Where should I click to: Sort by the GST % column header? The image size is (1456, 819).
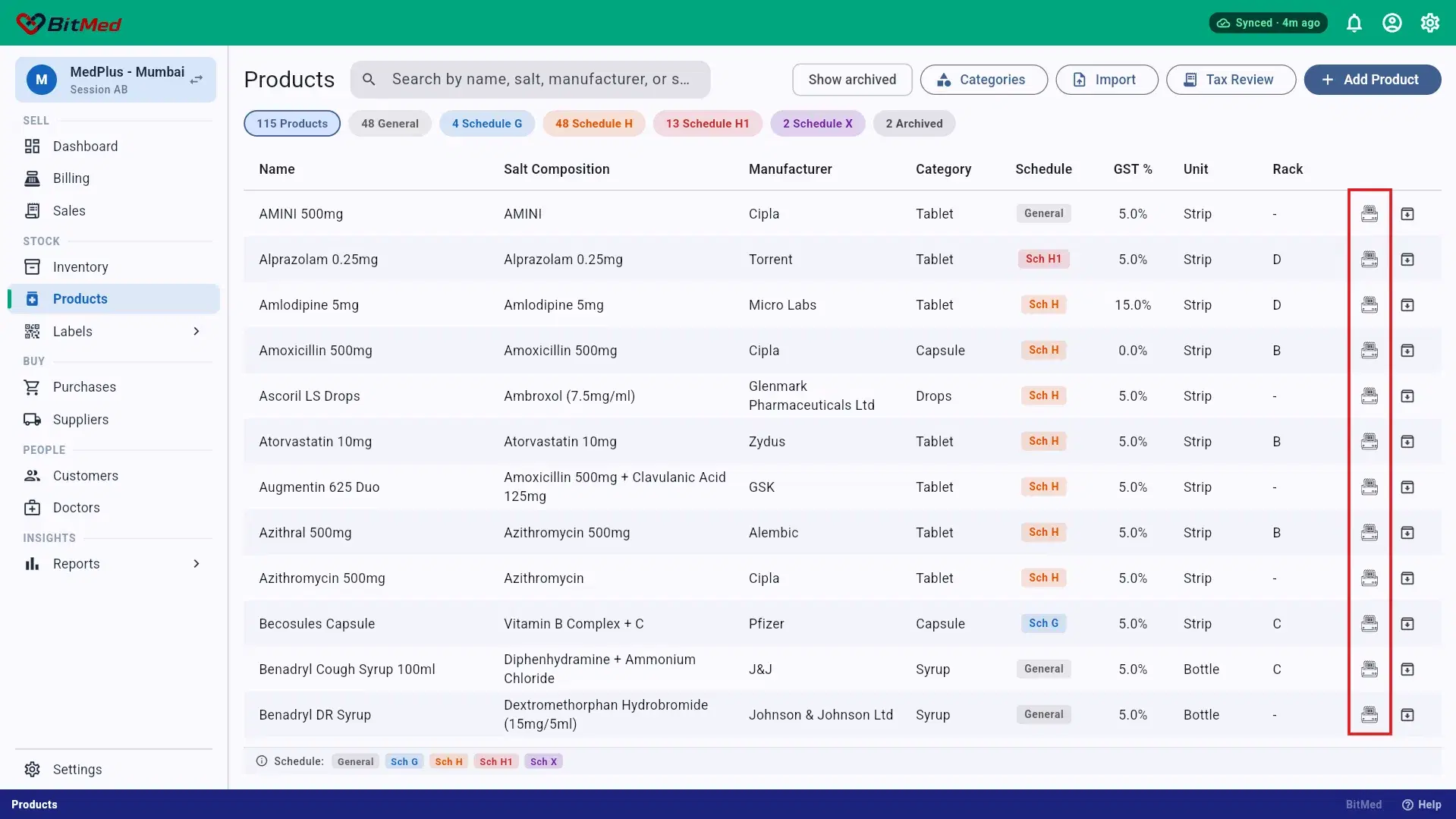point(1133,169)
